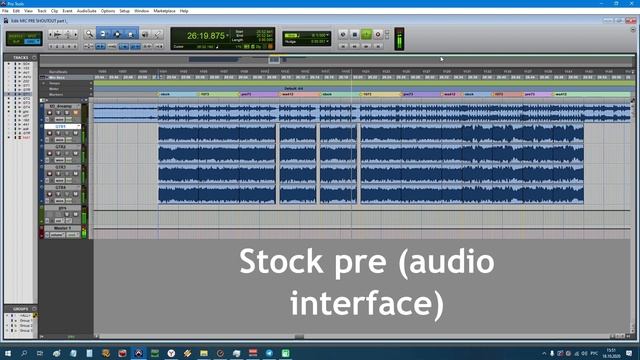This screenshot has height=360, width=640.
Task: Select Group 1 in groups list
Action: point(26,321)
